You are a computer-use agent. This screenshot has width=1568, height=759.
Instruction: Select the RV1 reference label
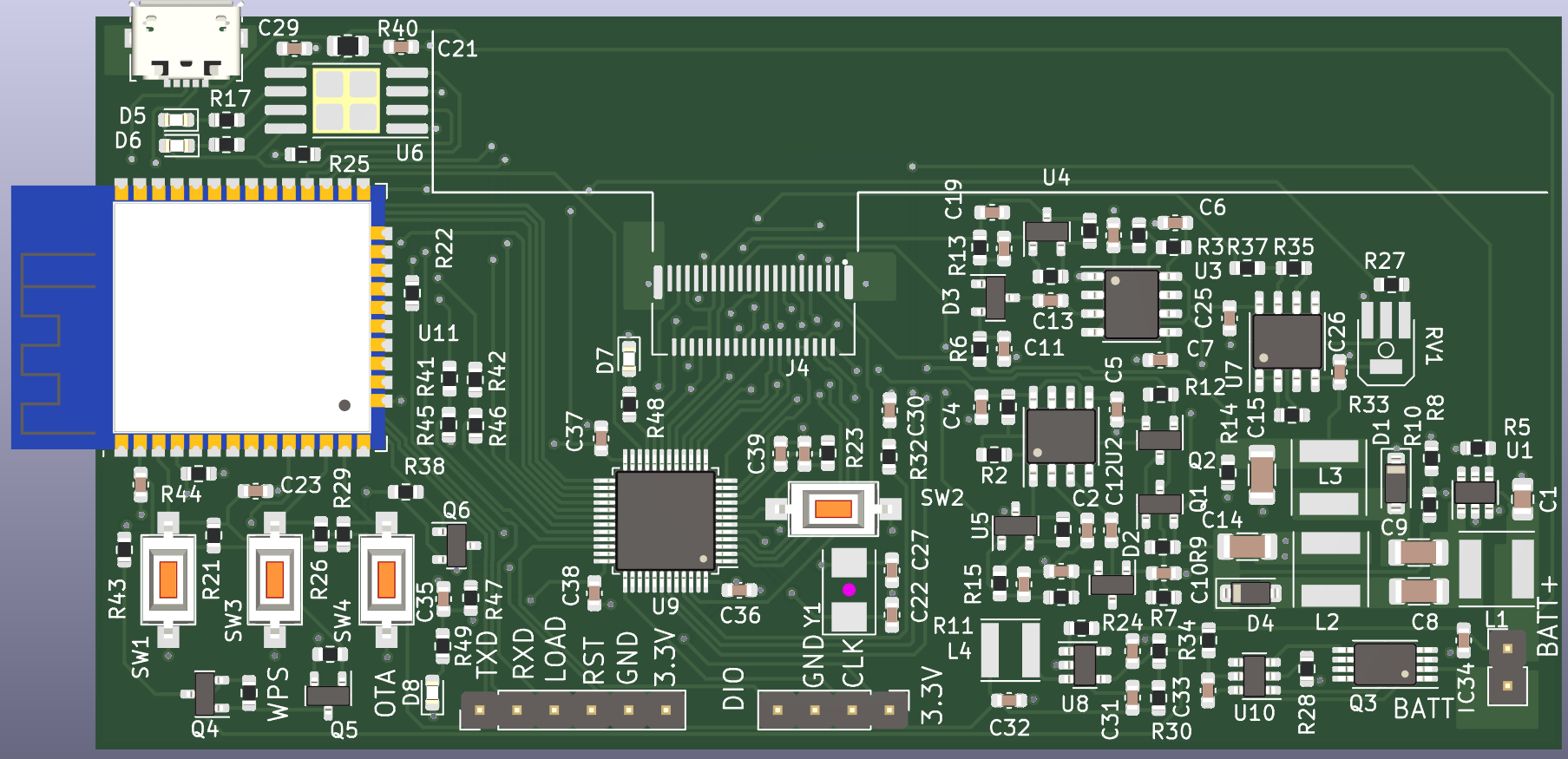click(1434, 345)
